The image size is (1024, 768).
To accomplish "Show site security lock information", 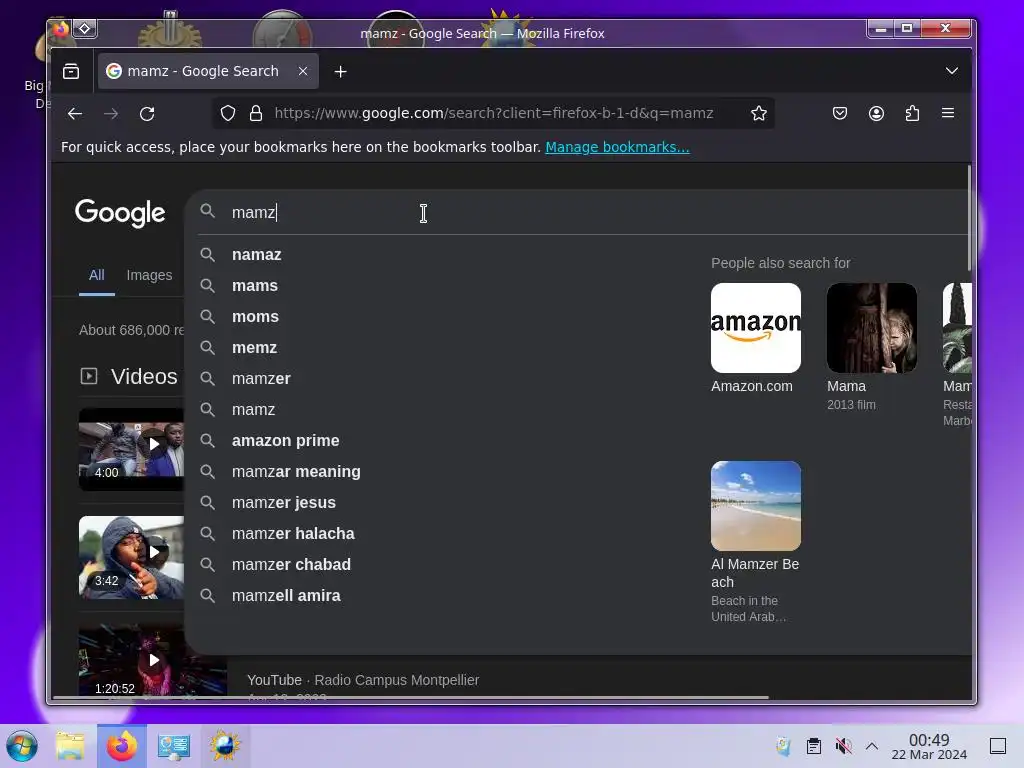I will tap(256, 114).
